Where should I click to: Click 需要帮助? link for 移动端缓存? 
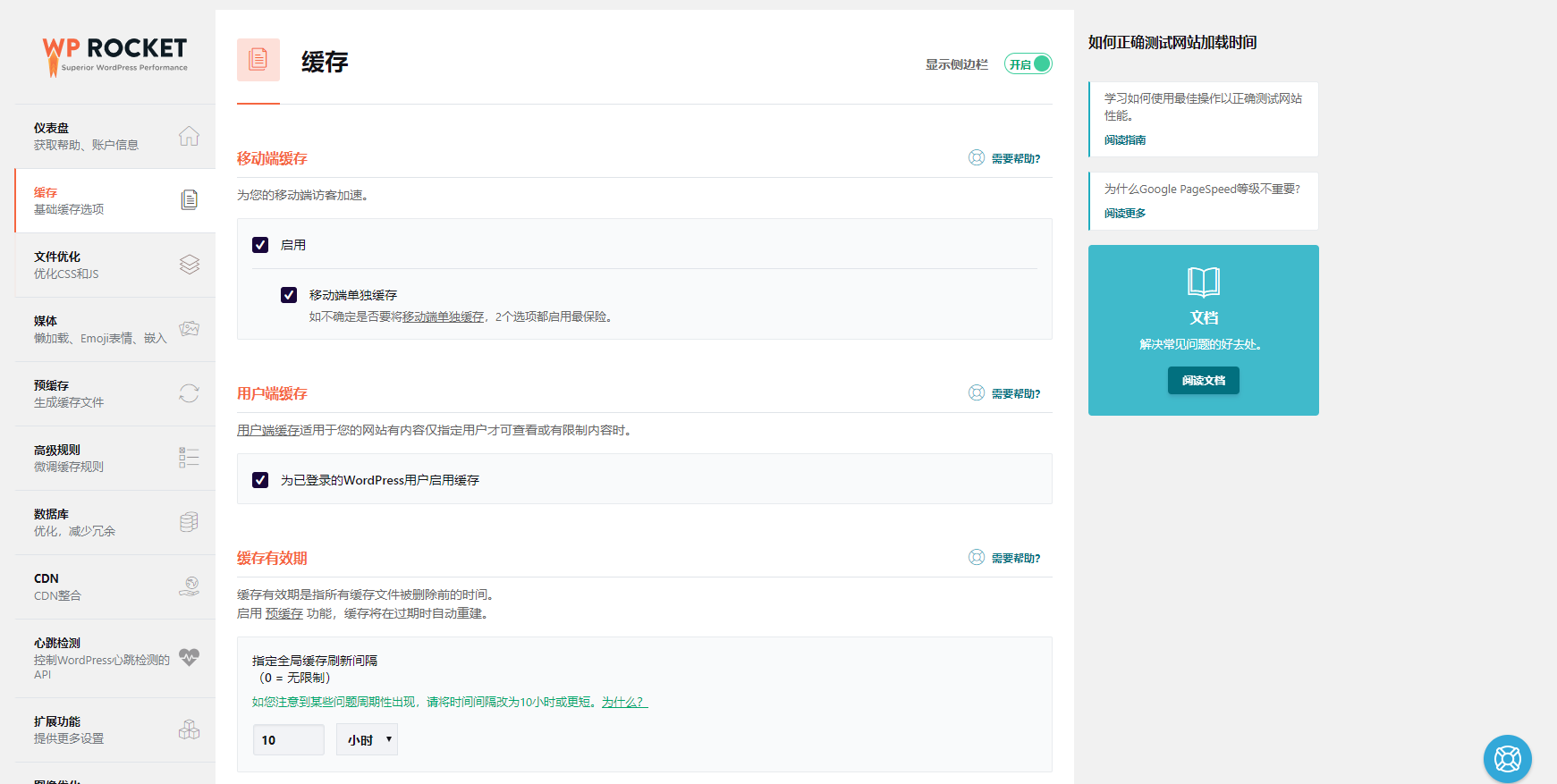1016,158
